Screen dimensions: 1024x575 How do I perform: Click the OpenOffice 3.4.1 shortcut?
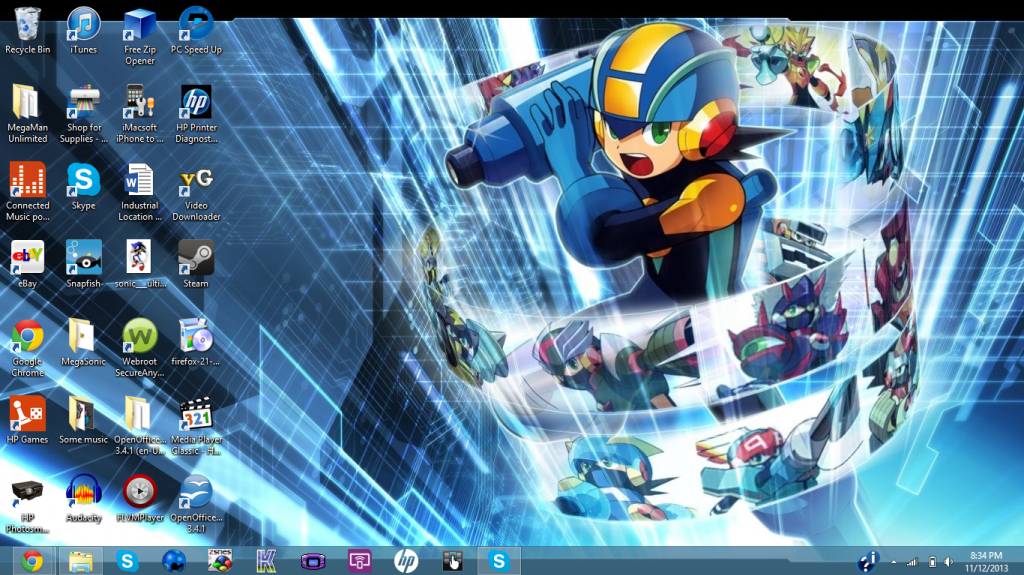196,504
